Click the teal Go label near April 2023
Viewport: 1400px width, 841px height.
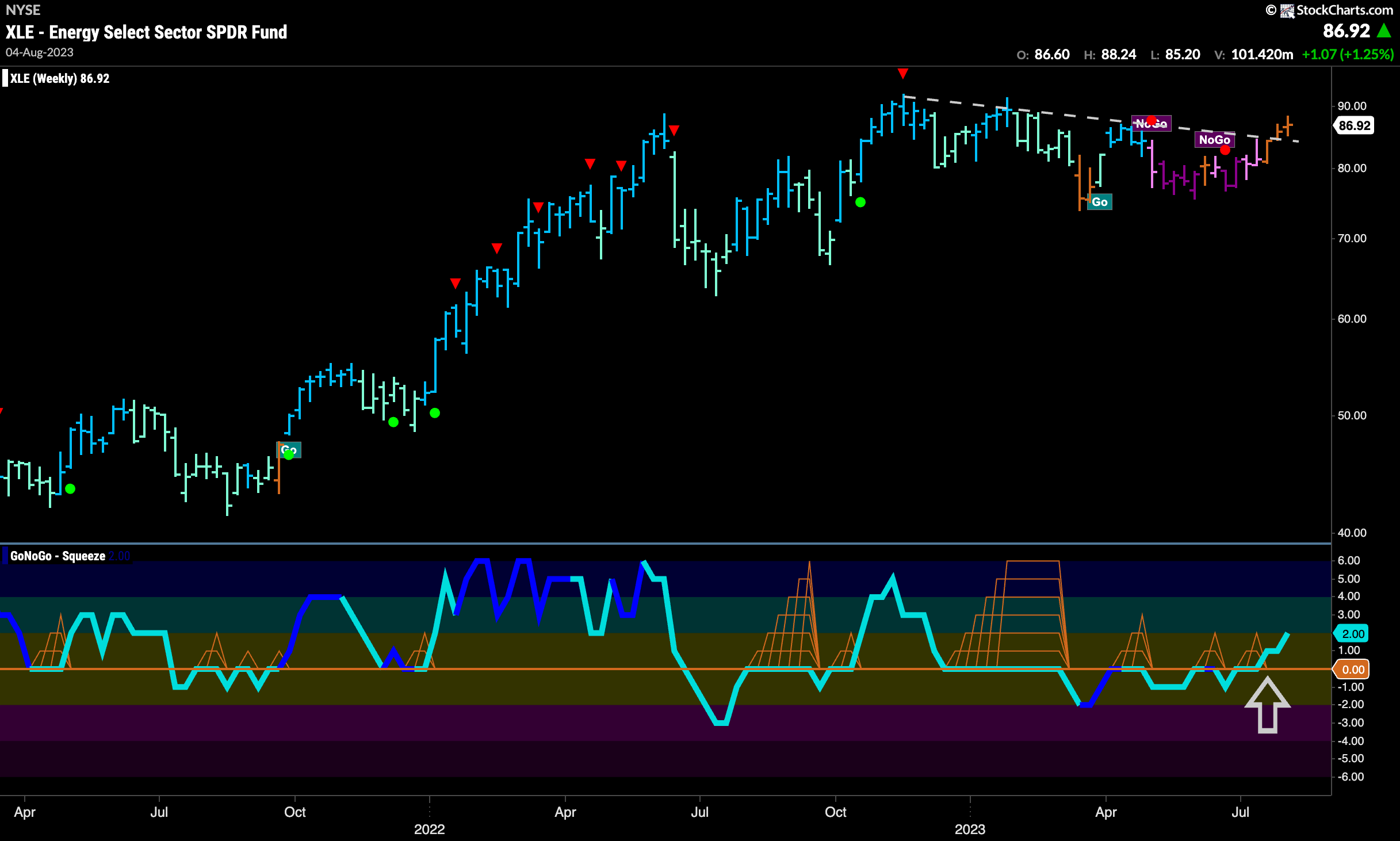pyautogui.click(x=1100, y=202)
